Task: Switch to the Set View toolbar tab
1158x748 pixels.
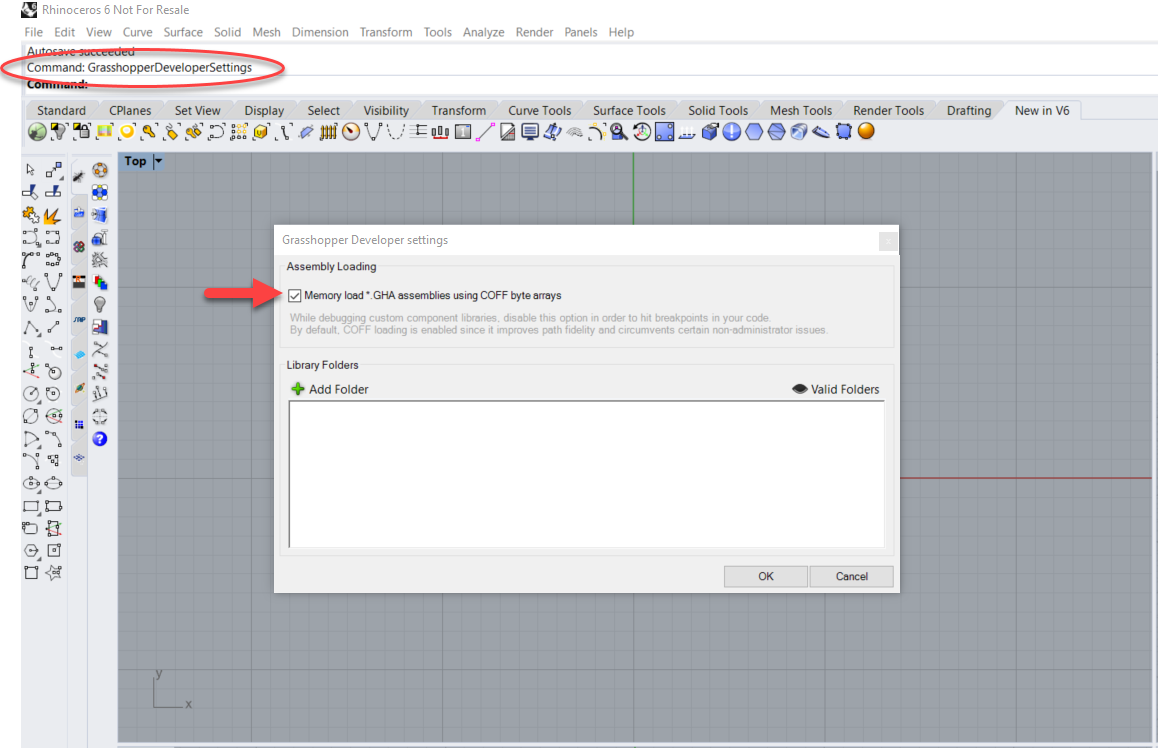Action: pyautogui.click(x=197, y=111)
